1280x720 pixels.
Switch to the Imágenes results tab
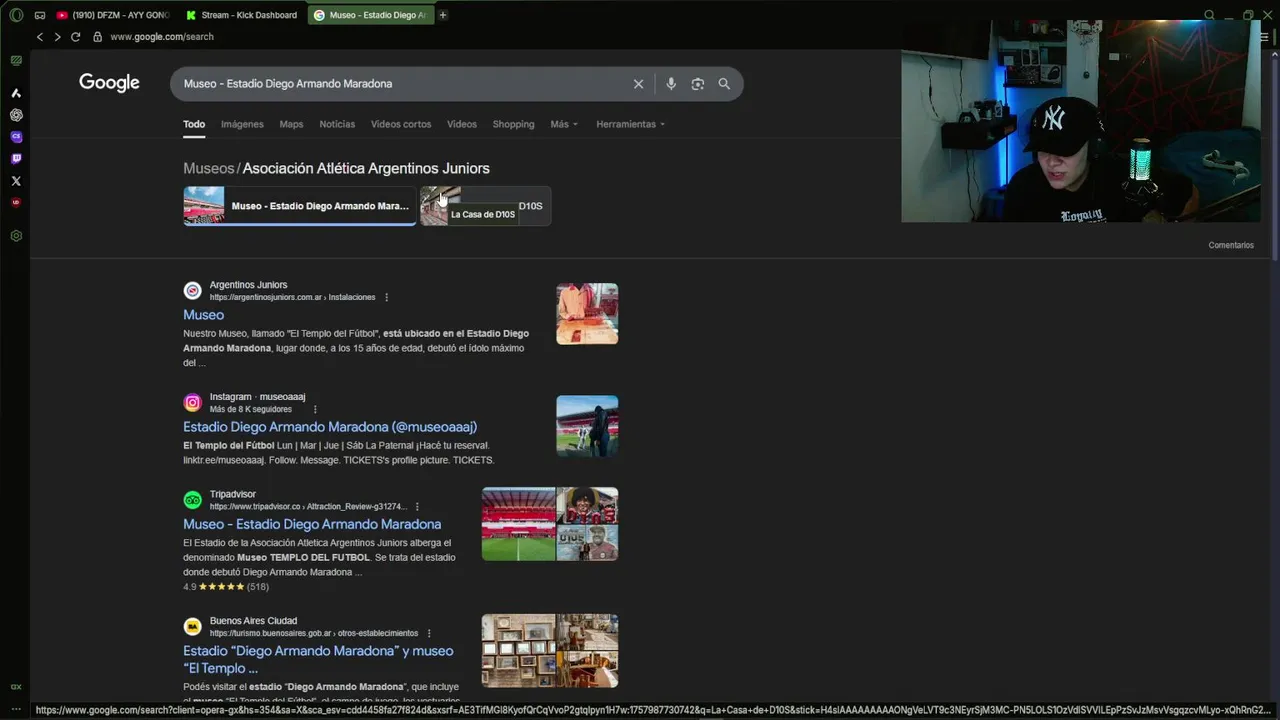point(242,124)
